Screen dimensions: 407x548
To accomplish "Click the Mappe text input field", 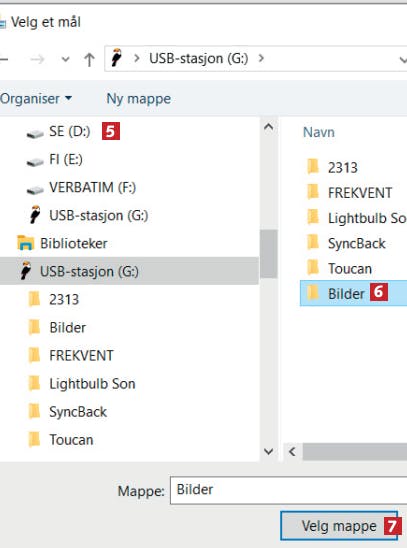I will tap(289, 490).
